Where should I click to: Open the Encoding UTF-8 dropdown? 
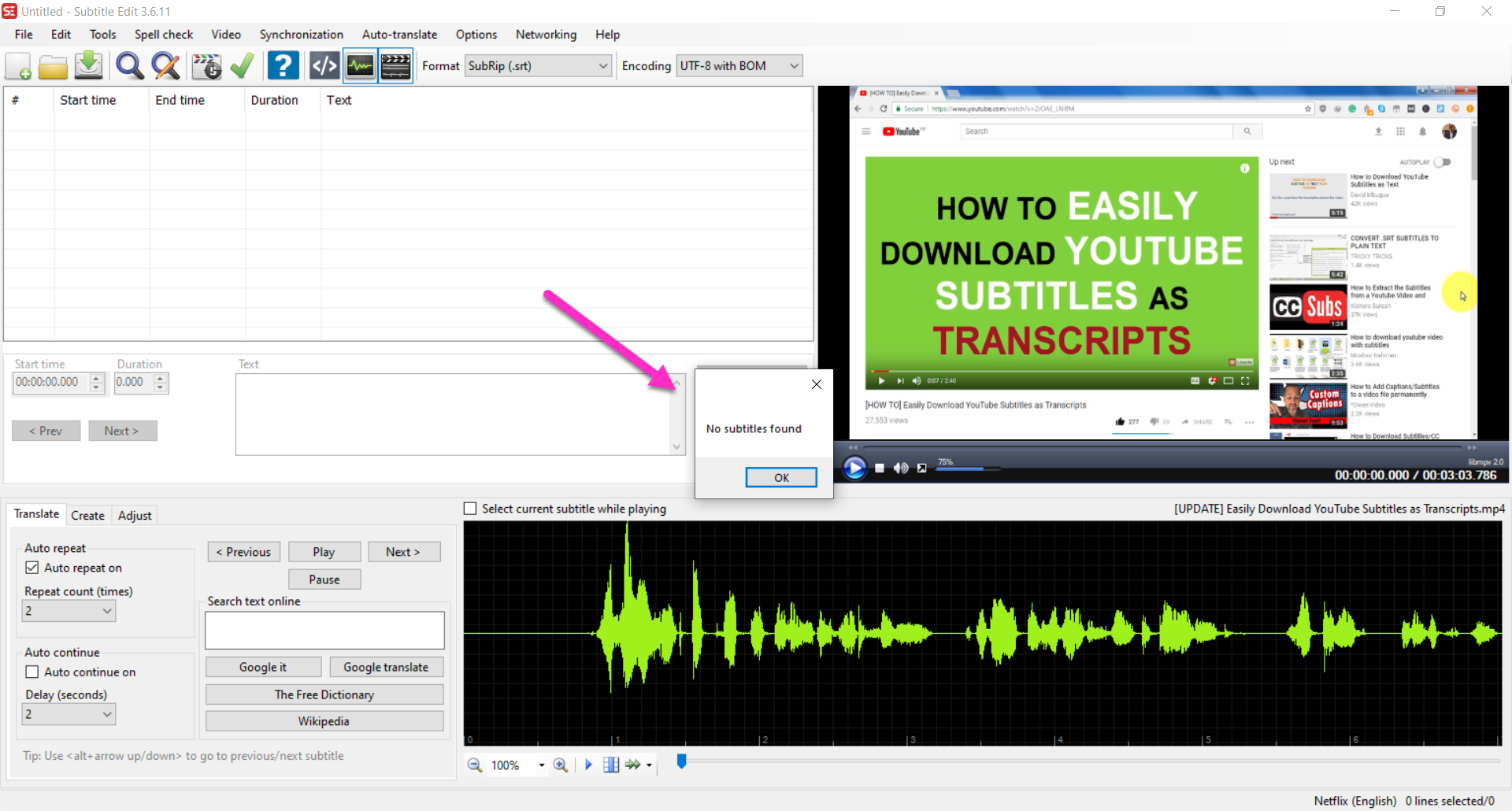(739, 66)
